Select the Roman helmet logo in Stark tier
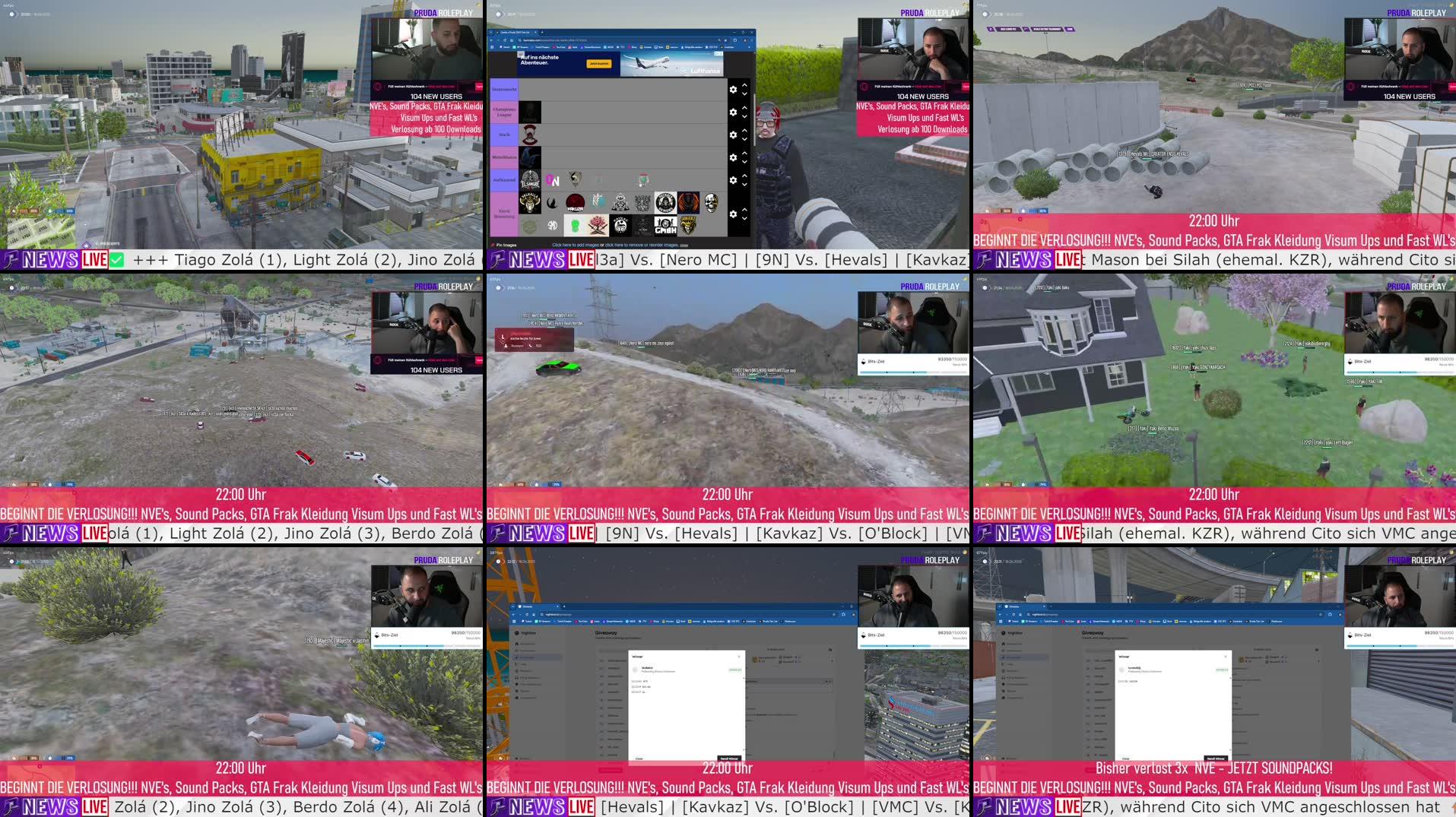This screenshot has height=817, width=1456. tap(530, 135)
